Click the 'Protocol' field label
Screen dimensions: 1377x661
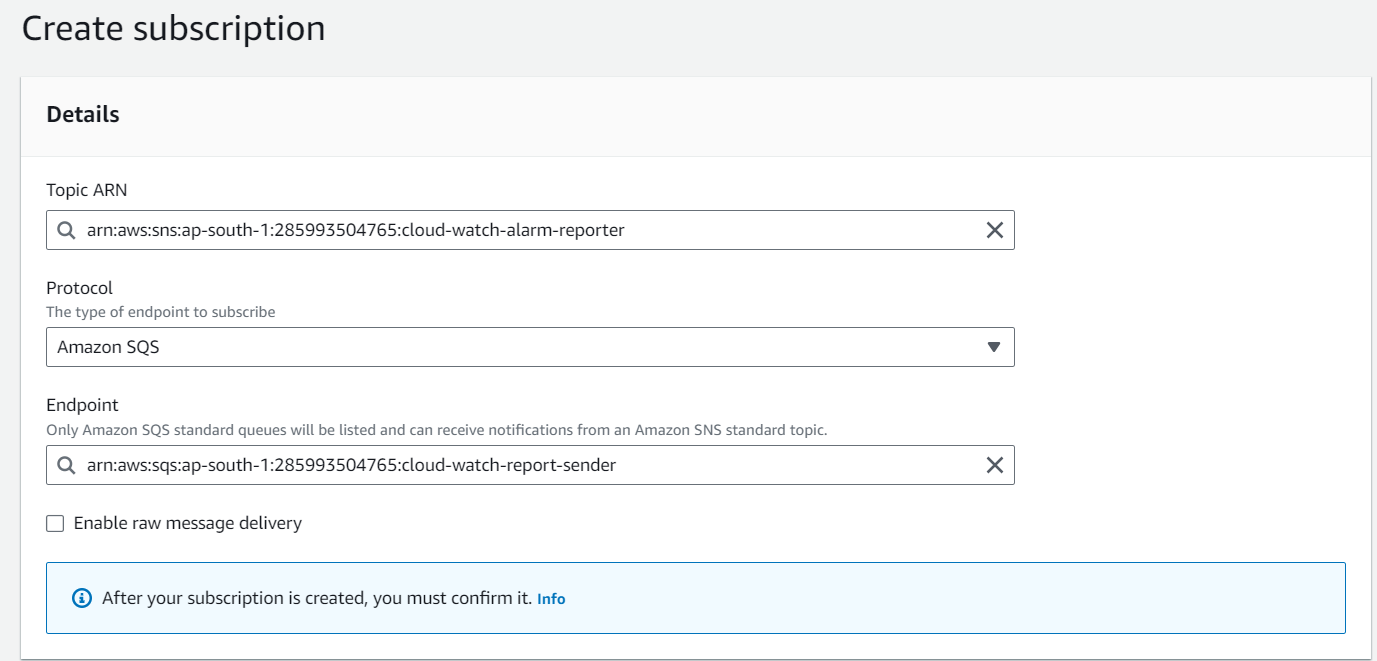(x=80, y=288)
